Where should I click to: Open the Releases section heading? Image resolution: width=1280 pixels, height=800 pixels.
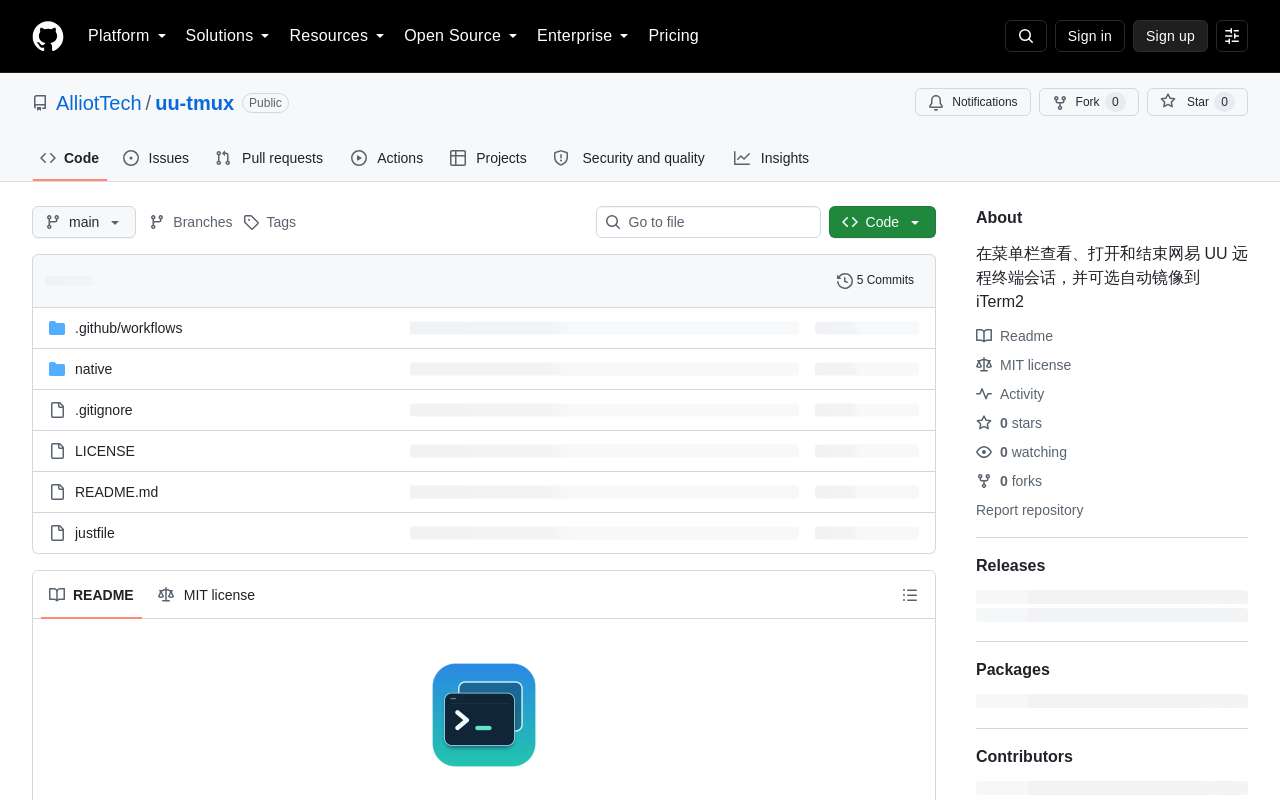[x=1010, y=566]
